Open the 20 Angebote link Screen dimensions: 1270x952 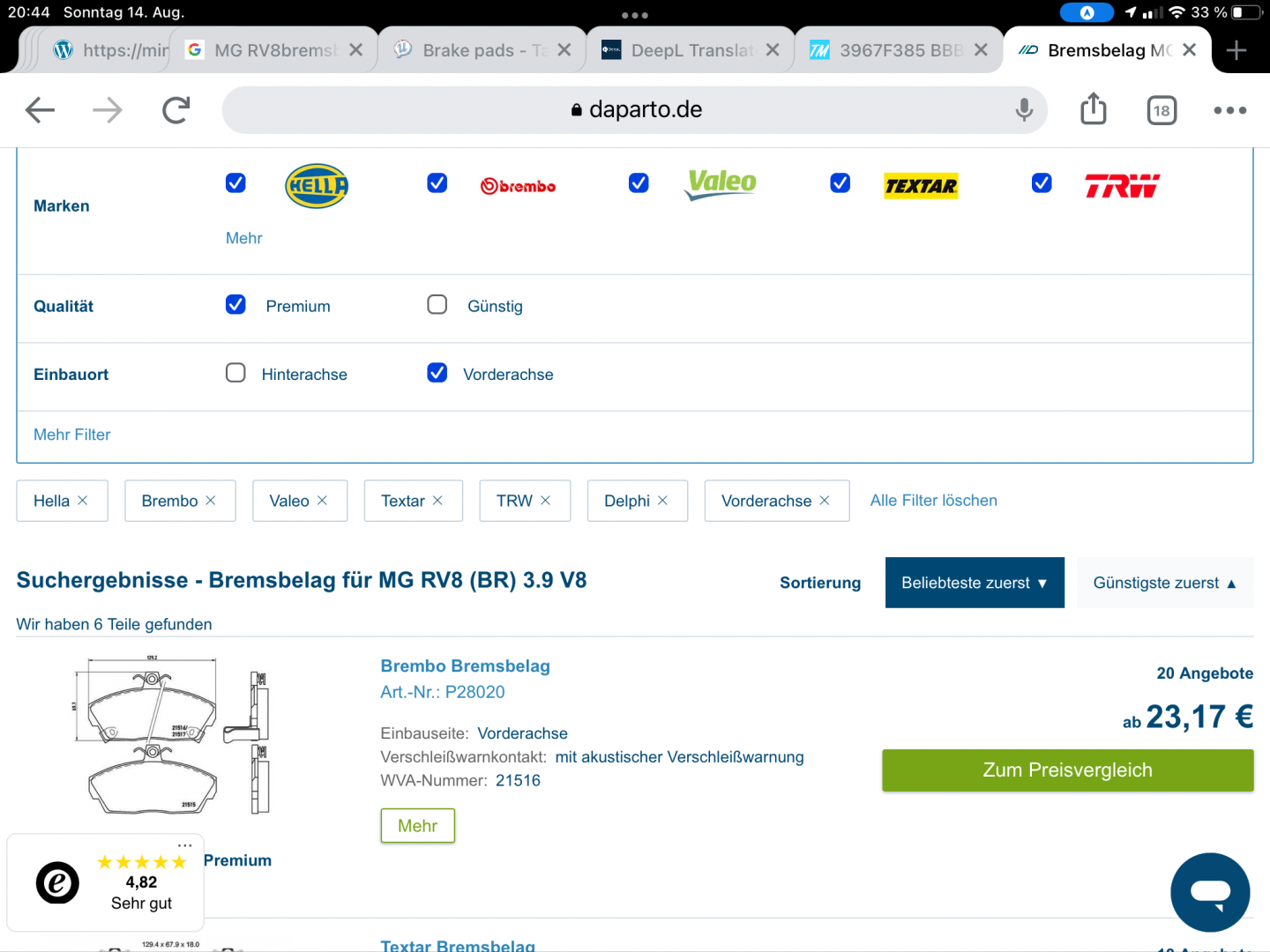click(x=1205, y=673)
